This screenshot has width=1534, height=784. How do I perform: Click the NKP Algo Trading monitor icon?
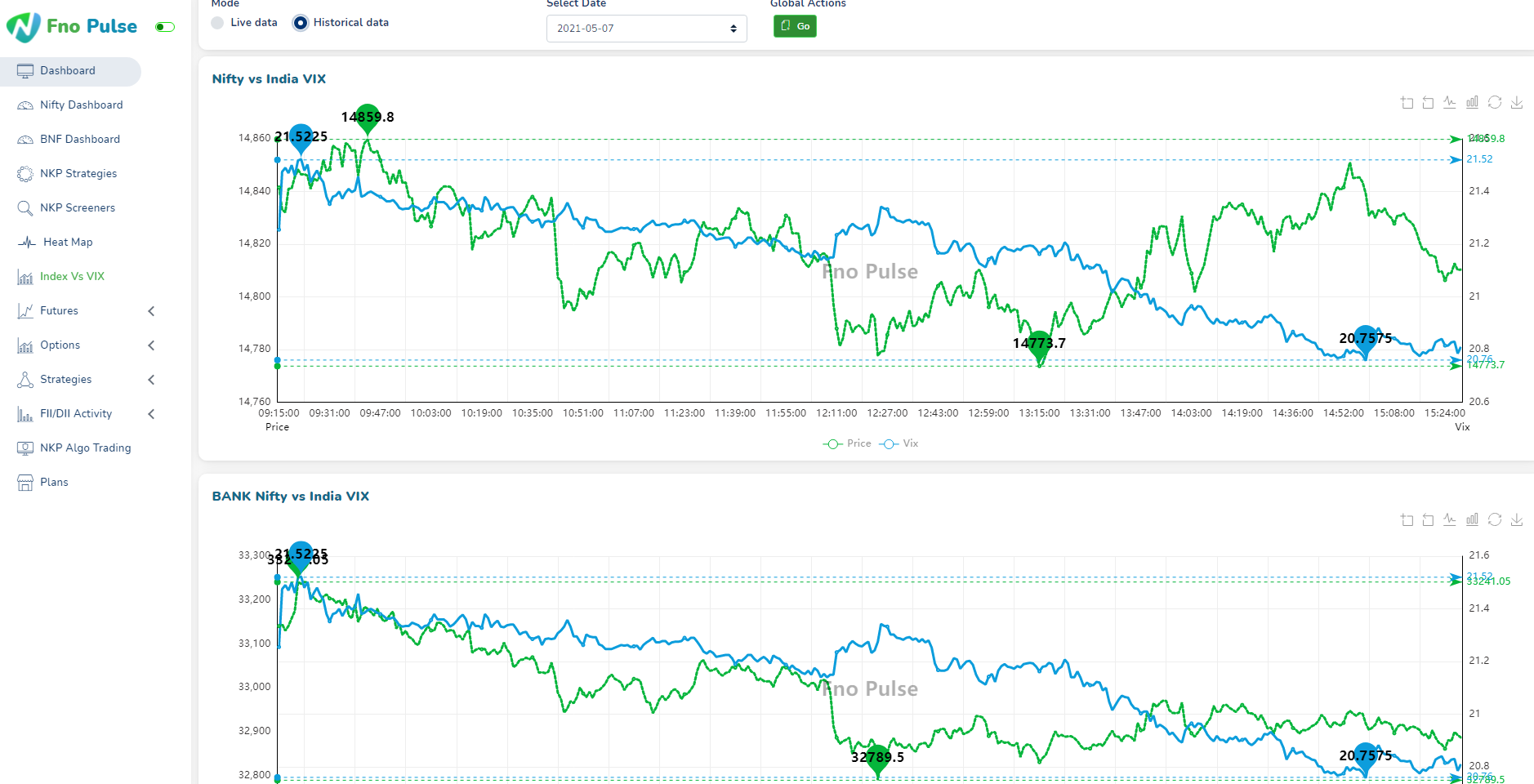pyautogui.click(x=25, y=448)
